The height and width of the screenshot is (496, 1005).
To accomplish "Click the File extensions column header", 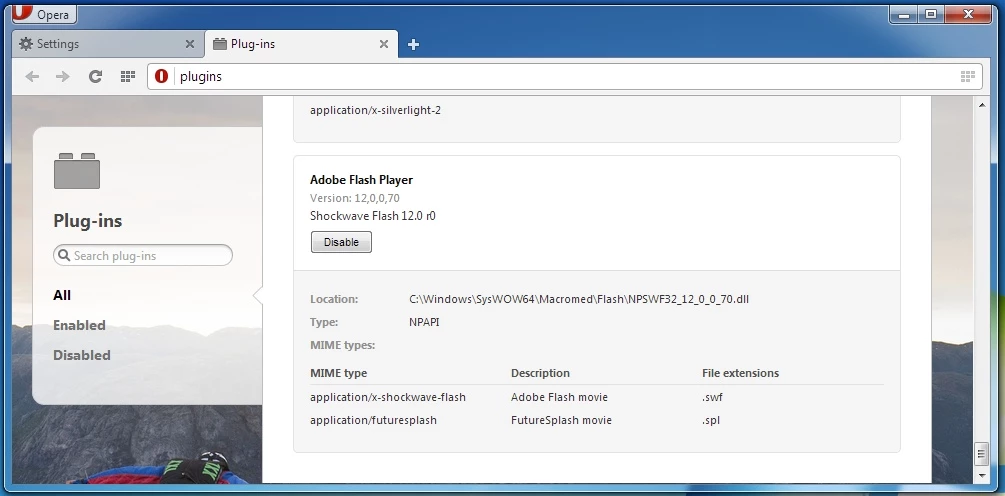I will pyautogui.click(x=740, y=373).
